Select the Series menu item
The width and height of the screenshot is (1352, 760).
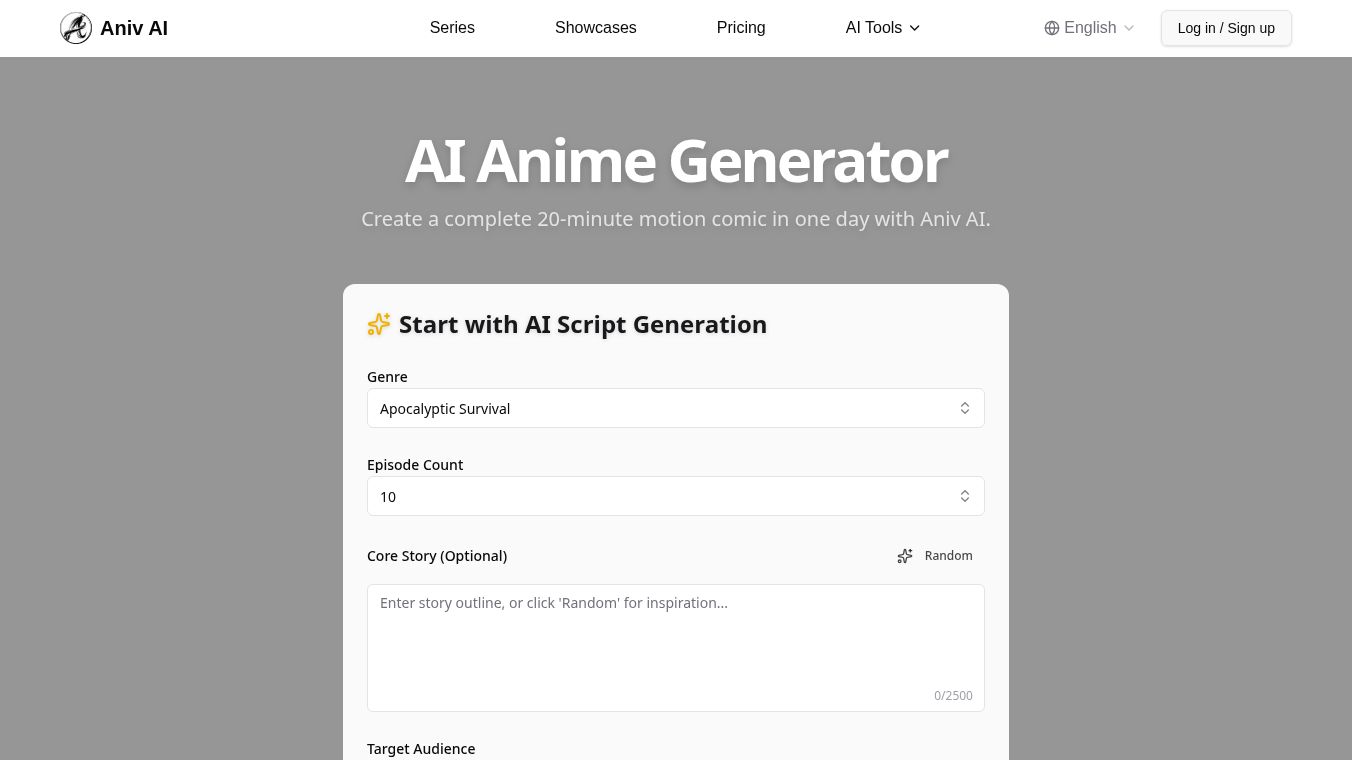(x=452, y=27)
